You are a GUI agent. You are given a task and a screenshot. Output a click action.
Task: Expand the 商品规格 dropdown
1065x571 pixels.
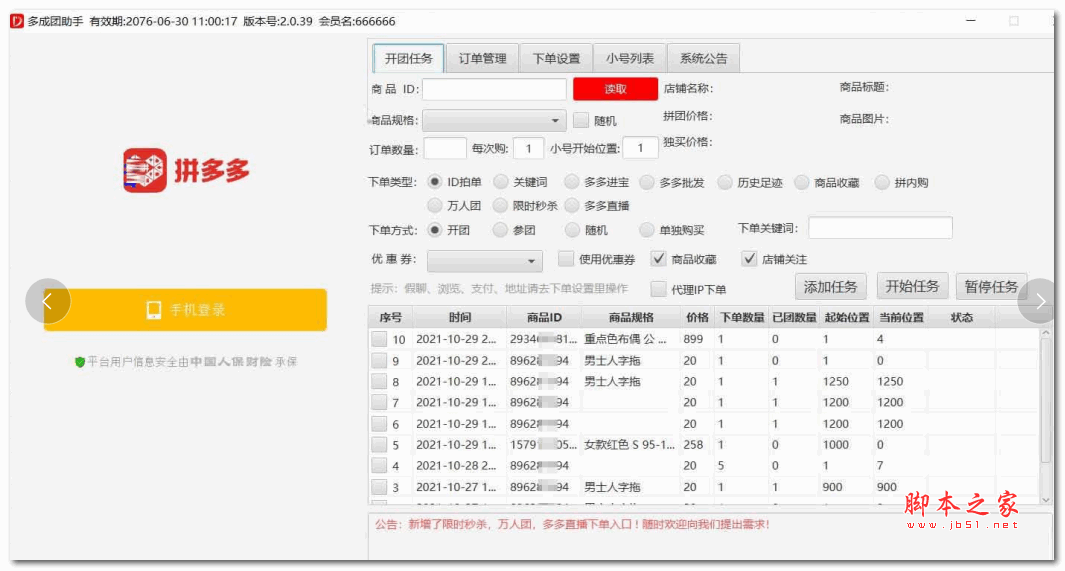point(494,121)
